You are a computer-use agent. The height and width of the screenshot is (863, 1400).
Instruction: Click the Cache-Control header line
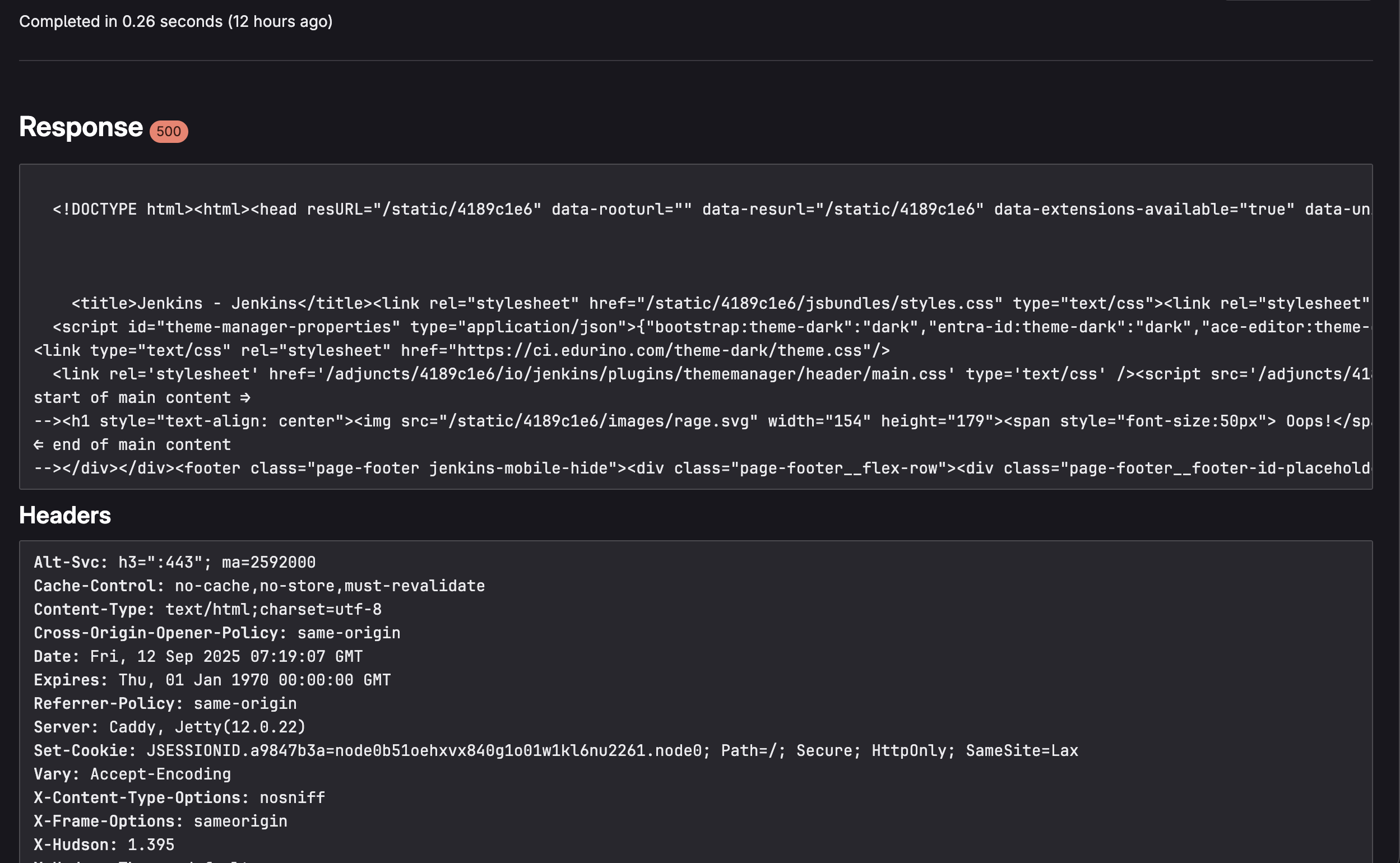pos(259,586)
